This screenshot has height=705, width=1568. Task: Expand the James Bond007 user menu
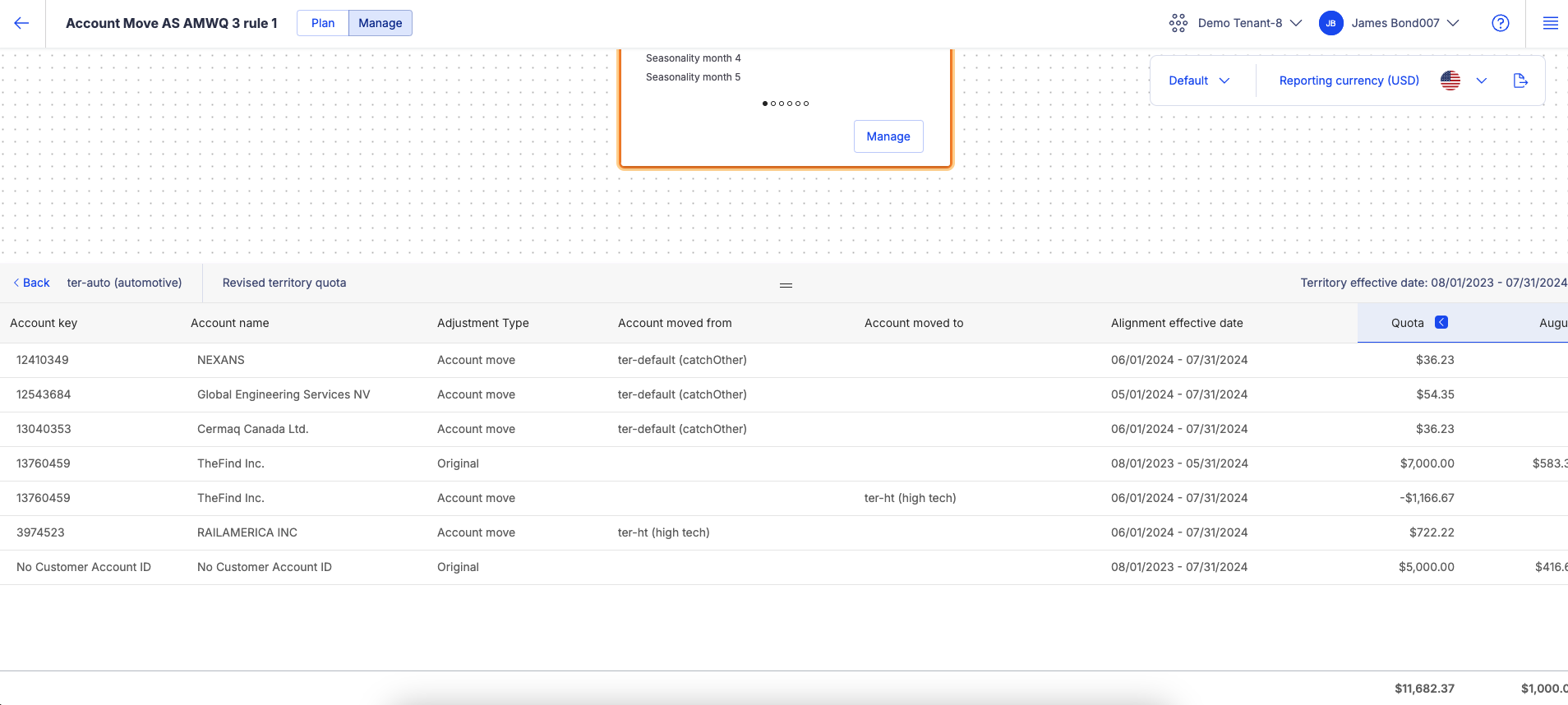pyautogui.click(x=1453, y=23)
